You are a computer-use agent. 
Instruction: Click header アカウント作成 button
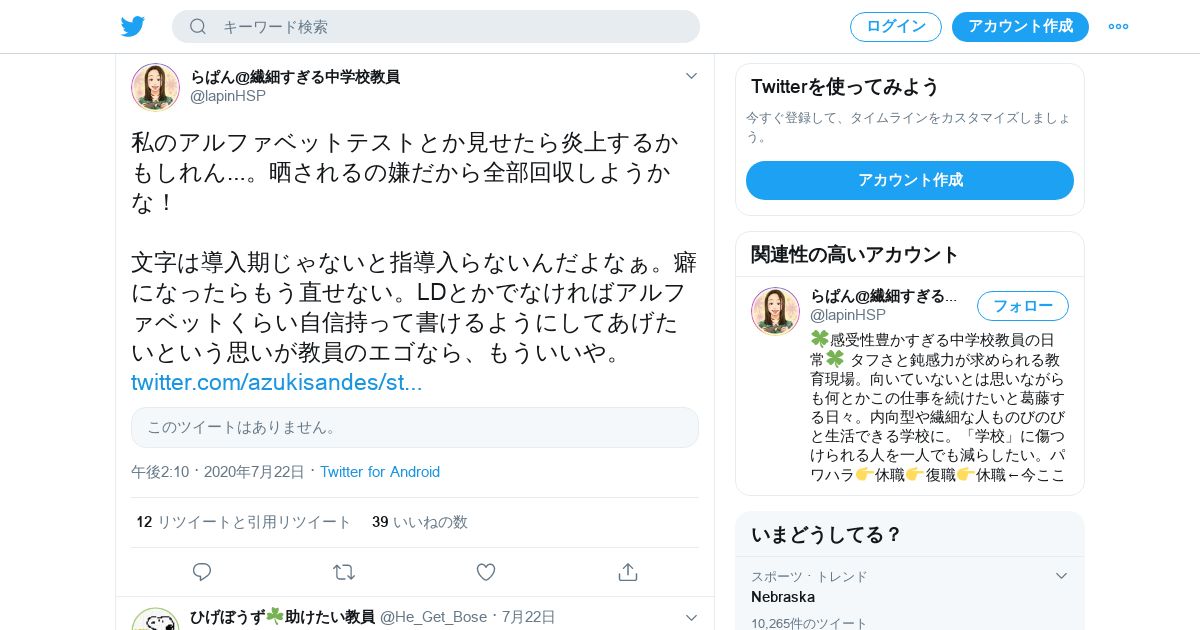[x=1020, y=26]
